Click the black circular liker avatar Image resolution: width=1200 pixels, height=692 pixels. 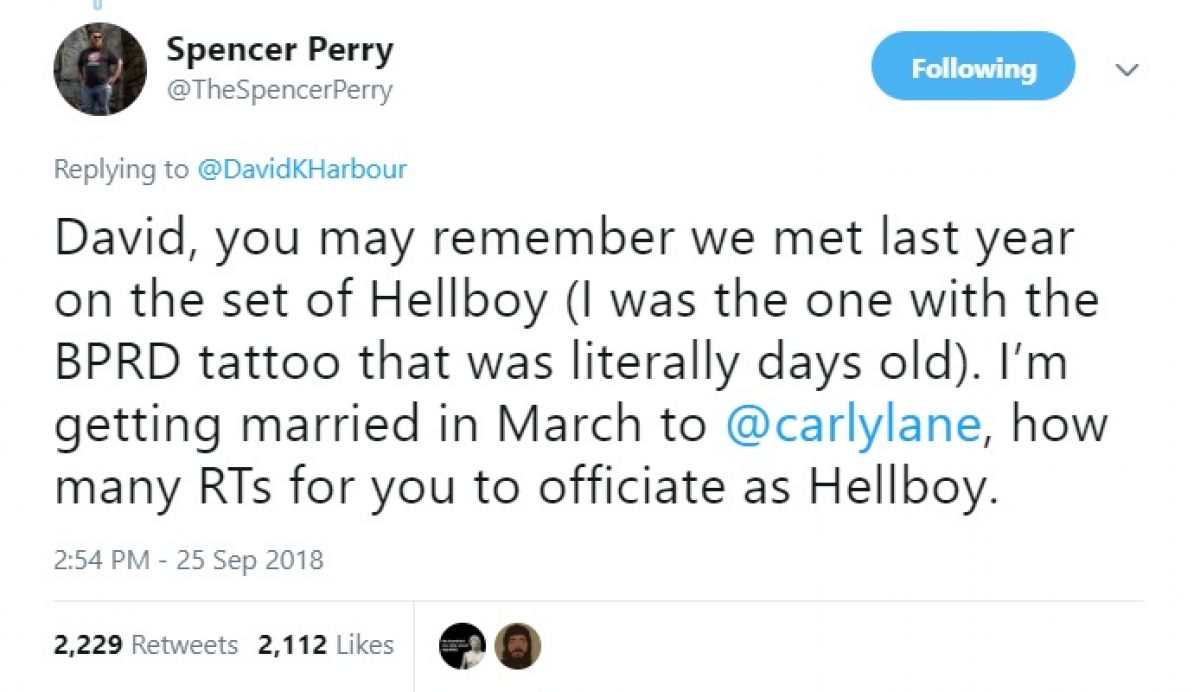tap(462, 646)
